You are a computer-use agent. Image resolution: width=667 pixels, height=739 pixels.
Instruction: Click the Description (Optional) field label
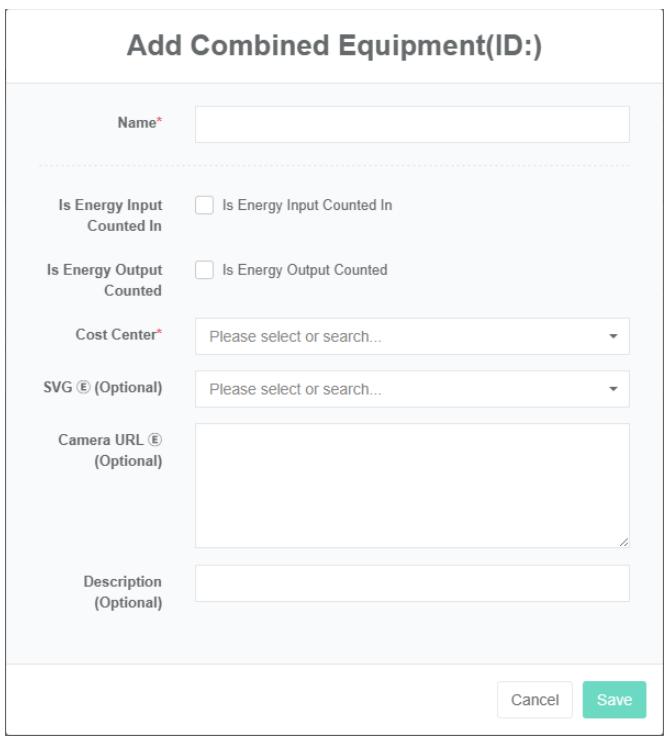(x=128, y=592)
